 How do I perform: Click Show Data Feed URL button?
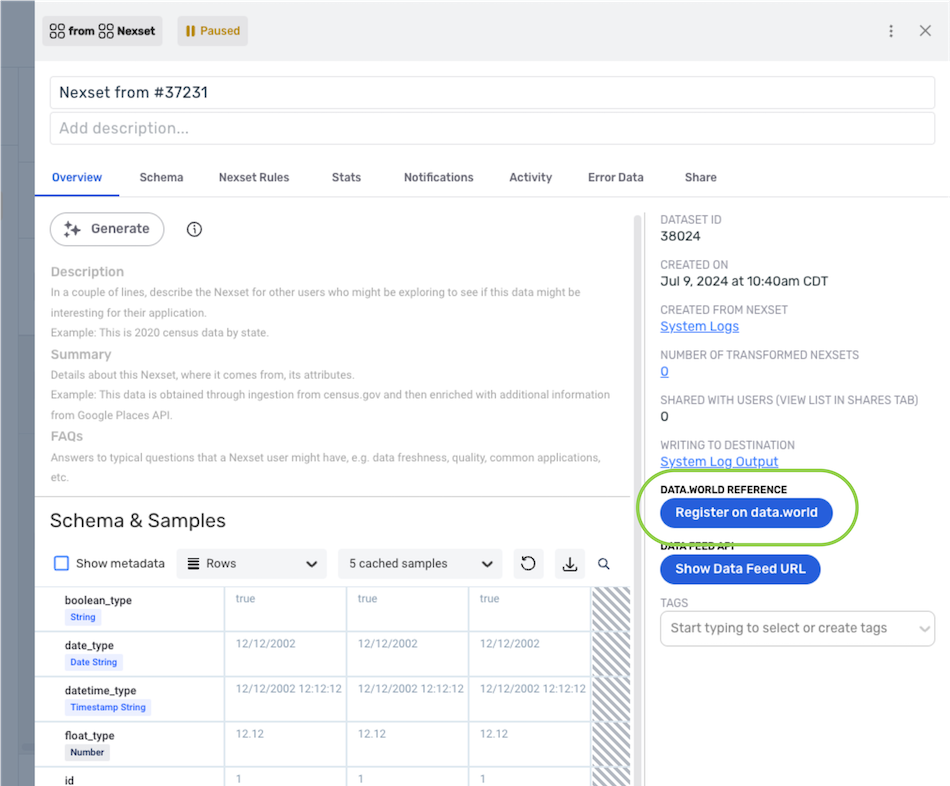tap(740, 569)
